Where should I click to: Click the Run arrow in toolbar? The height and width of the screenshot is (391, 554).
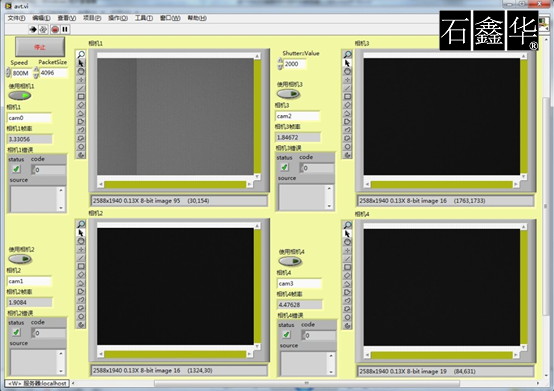point(33,29)
